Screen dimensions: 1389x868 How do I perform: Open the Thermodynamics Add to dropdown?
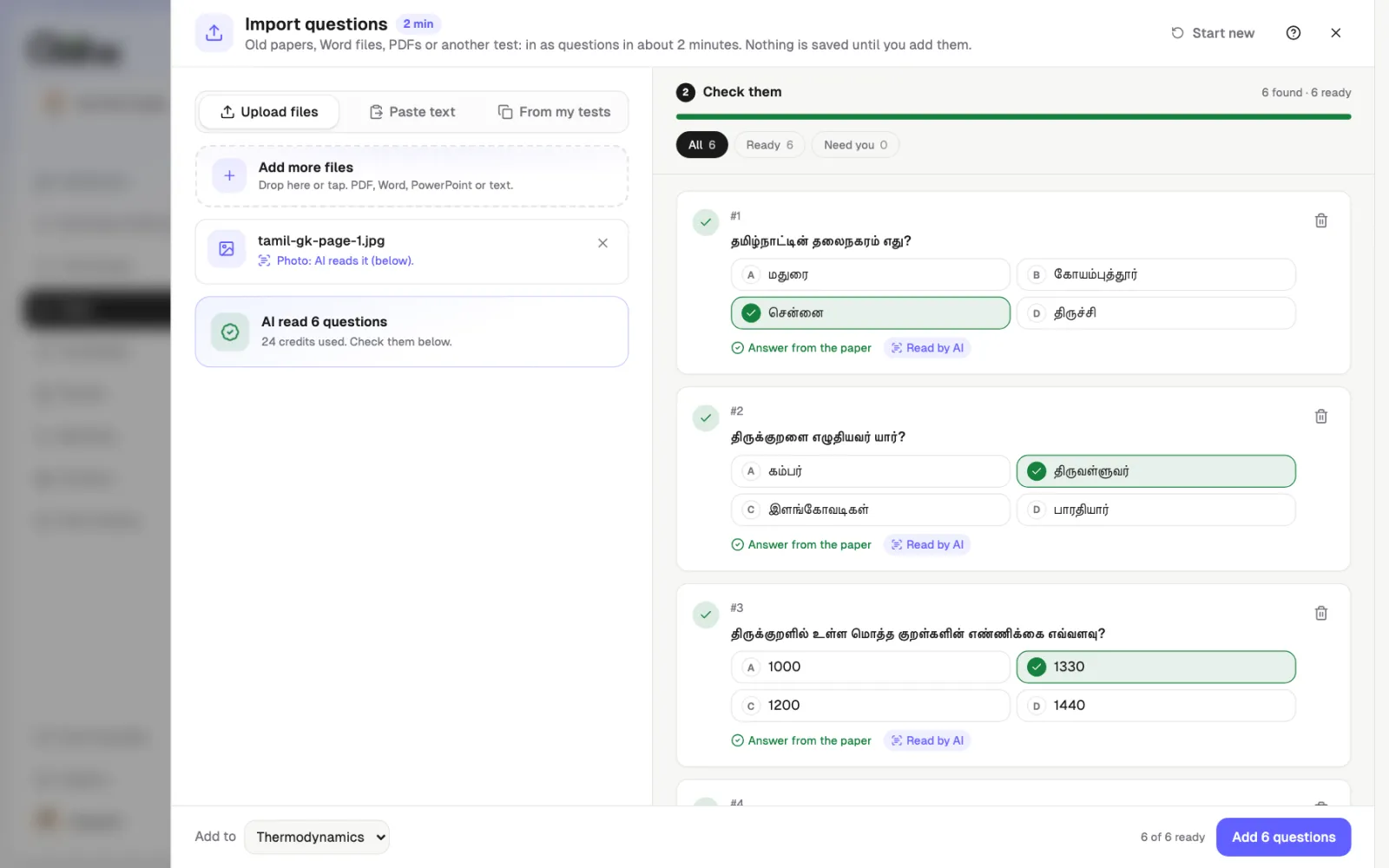point(317,837)
